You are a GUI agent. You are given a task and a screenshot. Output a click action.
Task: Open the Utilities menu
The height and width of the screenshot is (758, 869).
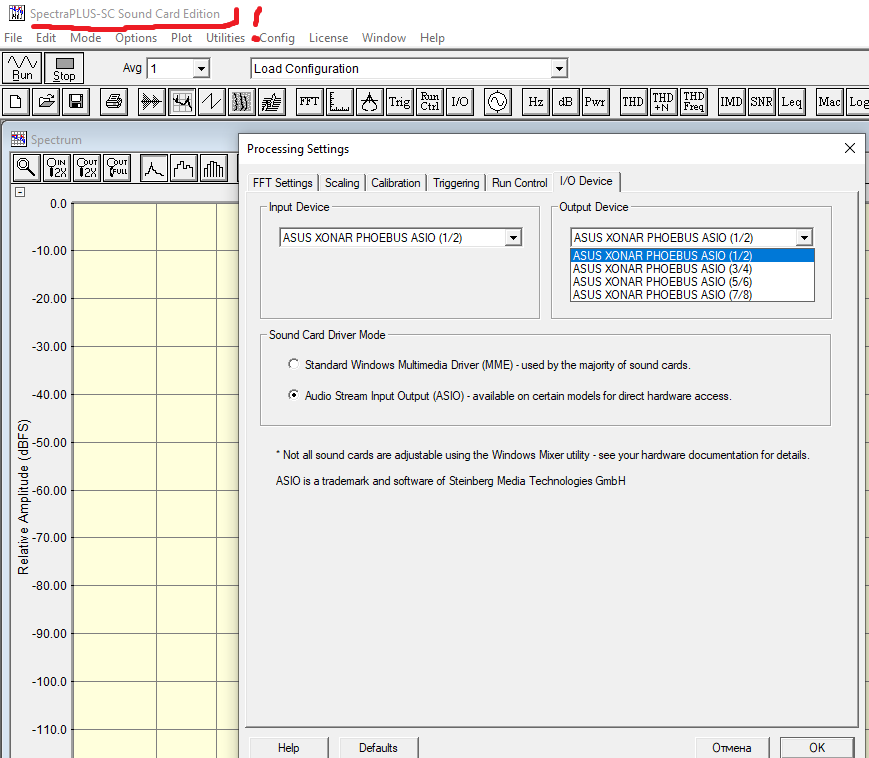tap(225, 38)
